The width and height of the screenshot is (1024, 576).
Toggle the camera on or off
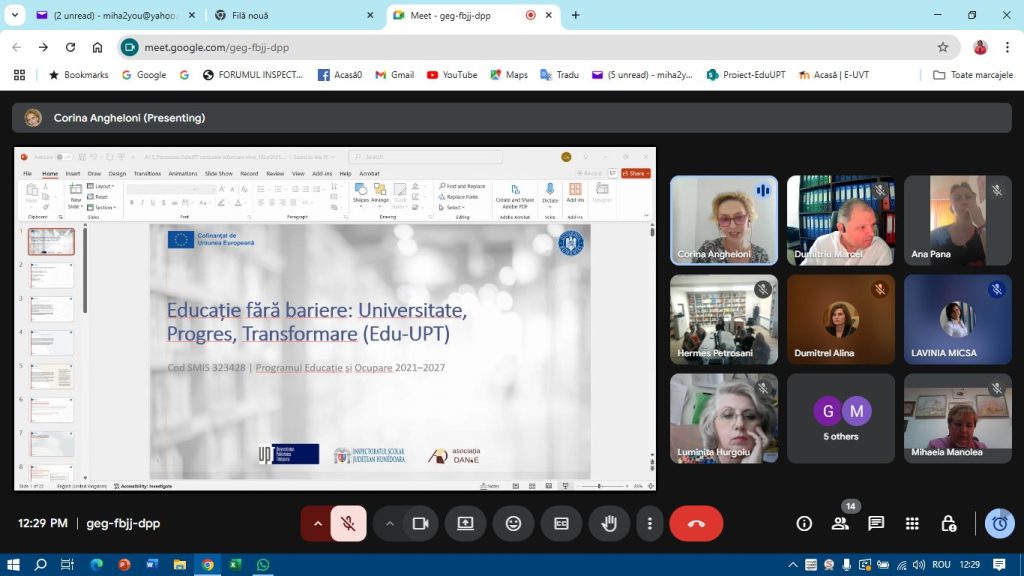(420, 523)
